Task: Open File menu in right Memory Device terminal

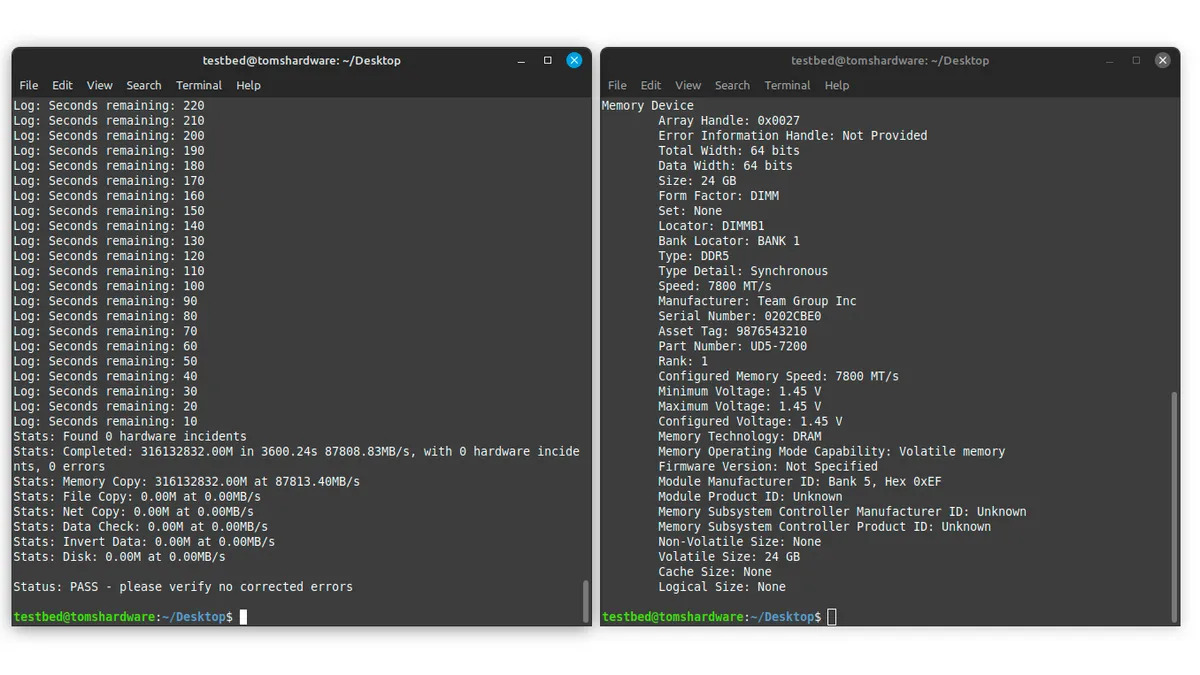Action: (617, 86)
